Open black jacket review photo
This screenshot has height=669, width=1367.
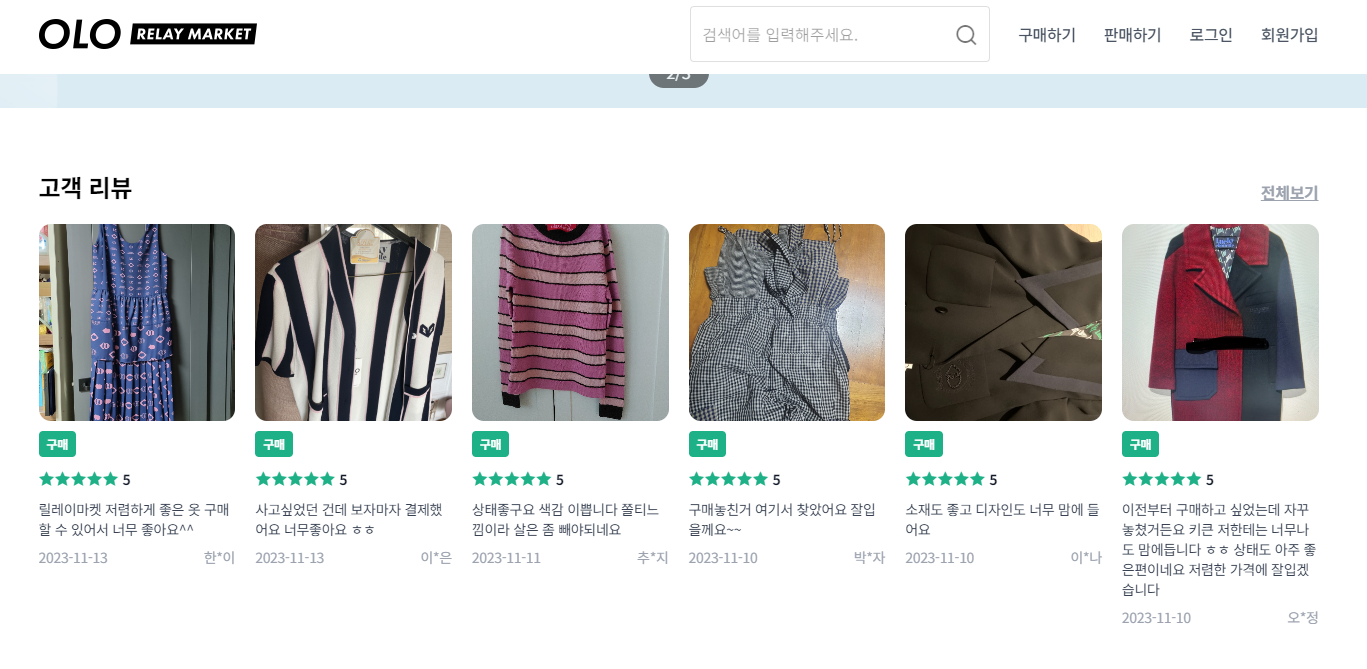pyautogui.click(x=1003, y=322)
